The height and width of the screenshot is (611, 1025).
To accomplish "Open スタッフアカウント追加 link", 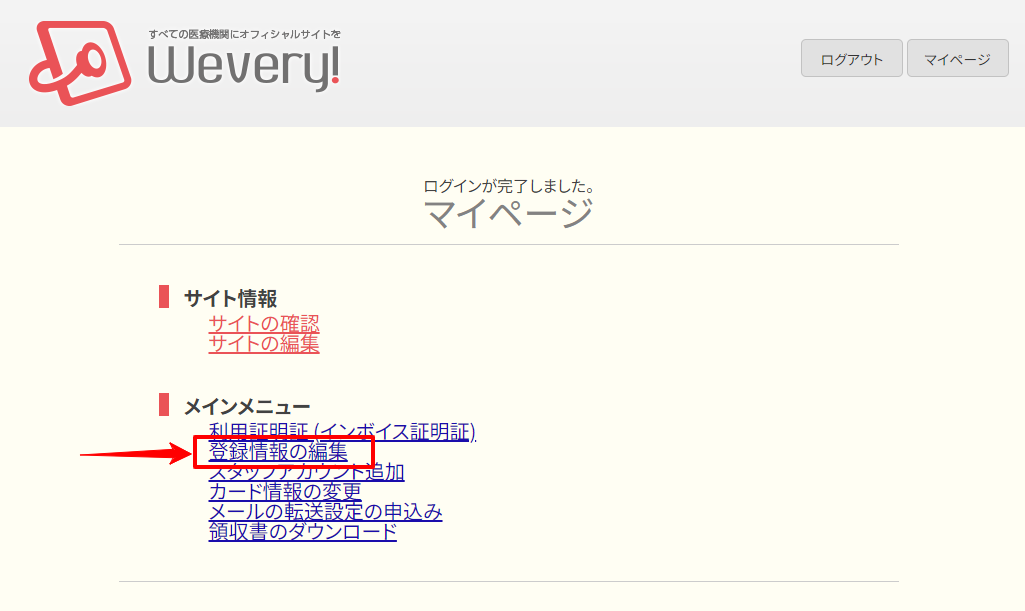I will point(307,471).
